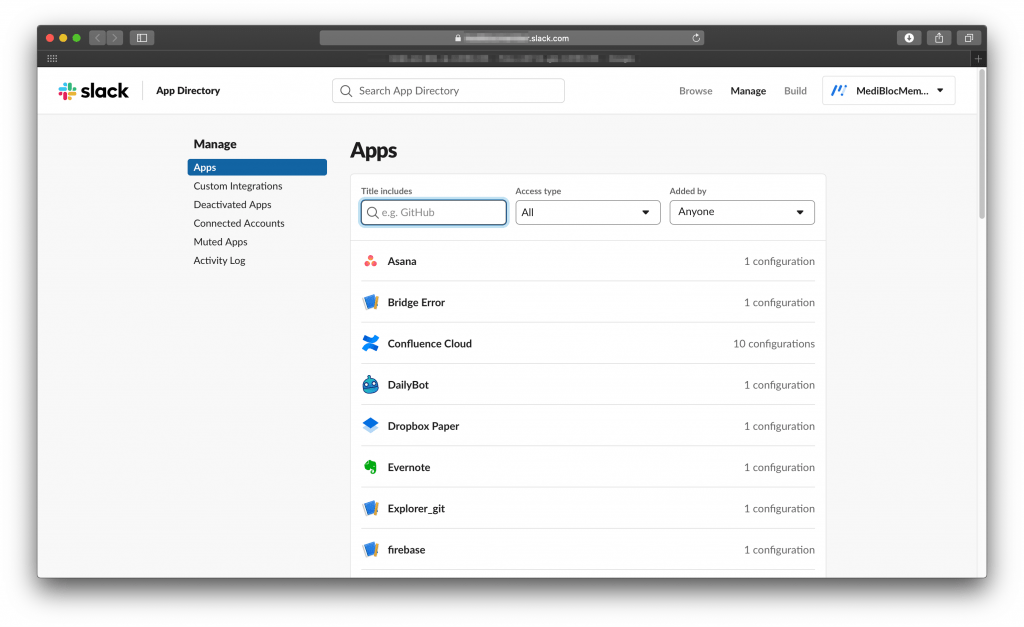
Task: Open Safari downloads icon
Action: coord(908,38)
